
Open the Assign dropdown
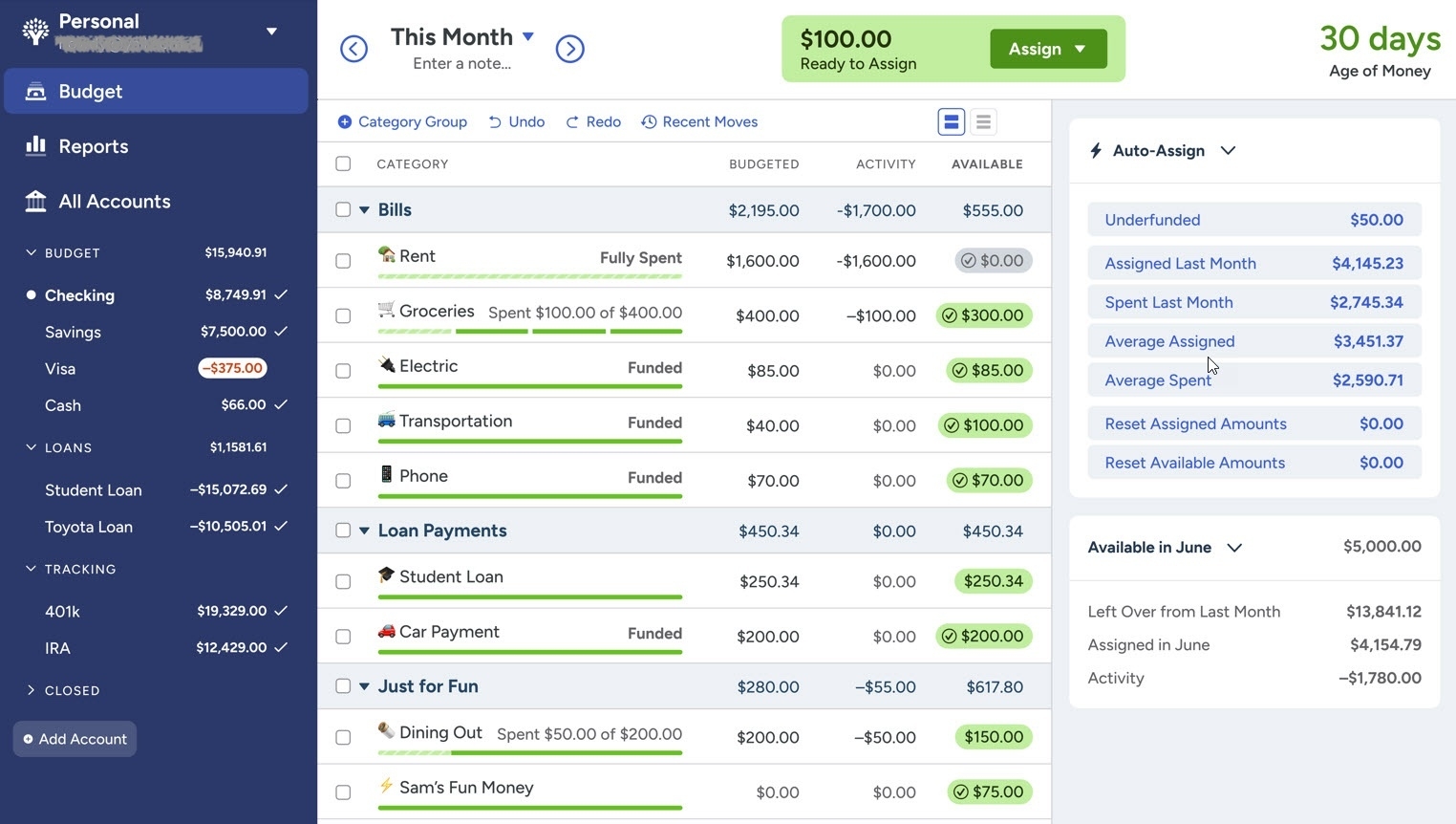coord(1048,49)
